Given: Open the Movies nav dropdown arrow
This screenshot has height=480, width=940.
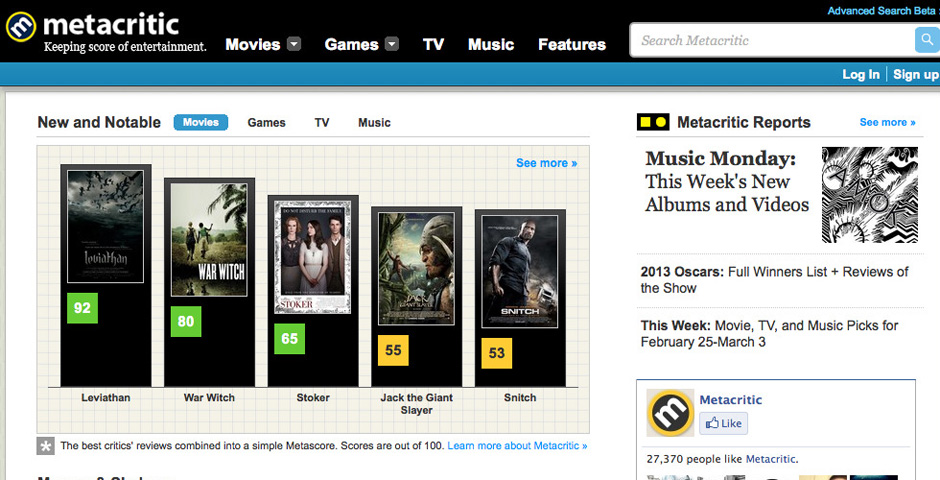Looking at the screenshot, I should (294, 44).
